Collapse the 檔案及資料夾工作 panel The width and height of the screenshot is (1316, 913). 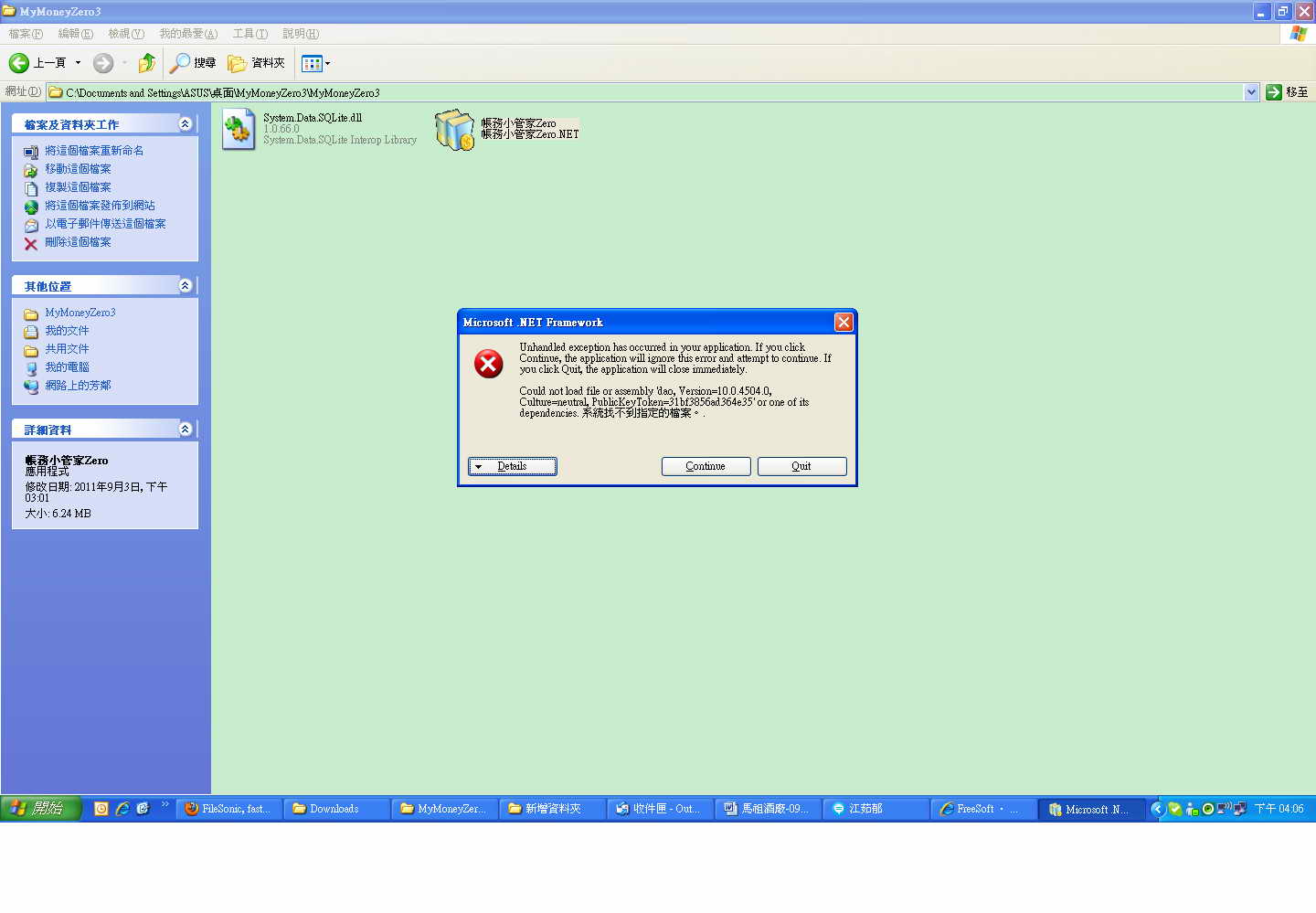click(186, 123)
